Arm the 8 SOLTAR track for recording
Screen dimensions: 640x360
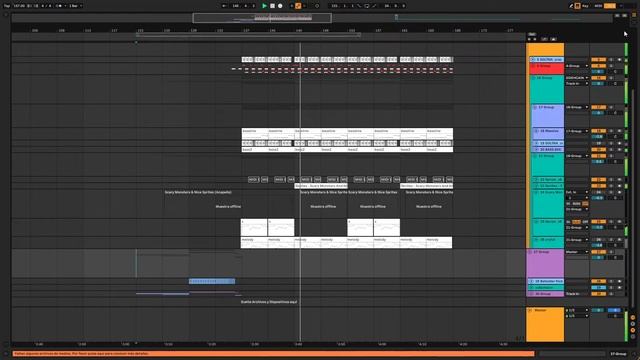tap(619, 60)
